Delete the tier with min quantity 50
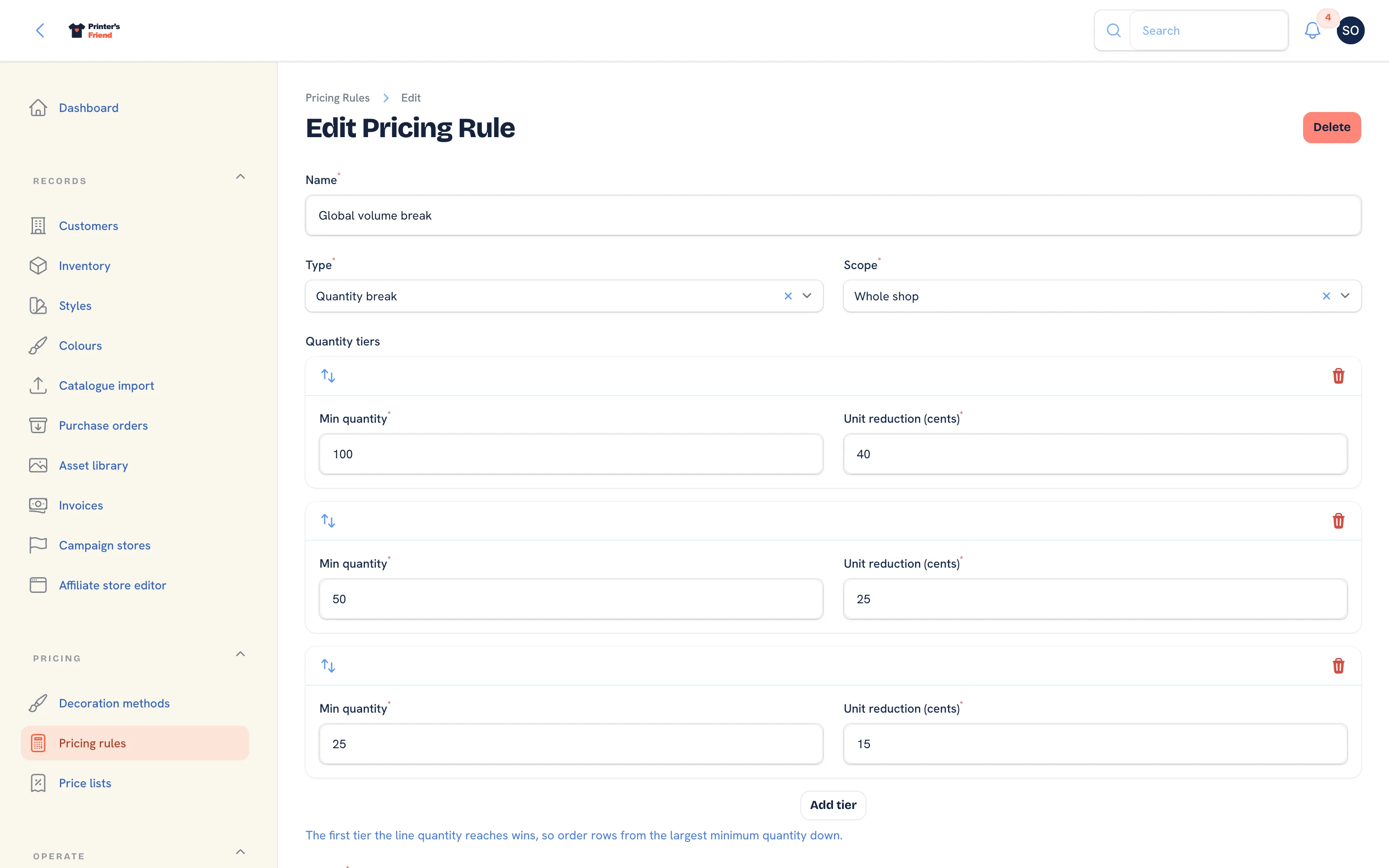Image resolution: width=1389 pixels, height=868 pixels. (1339, 521)
